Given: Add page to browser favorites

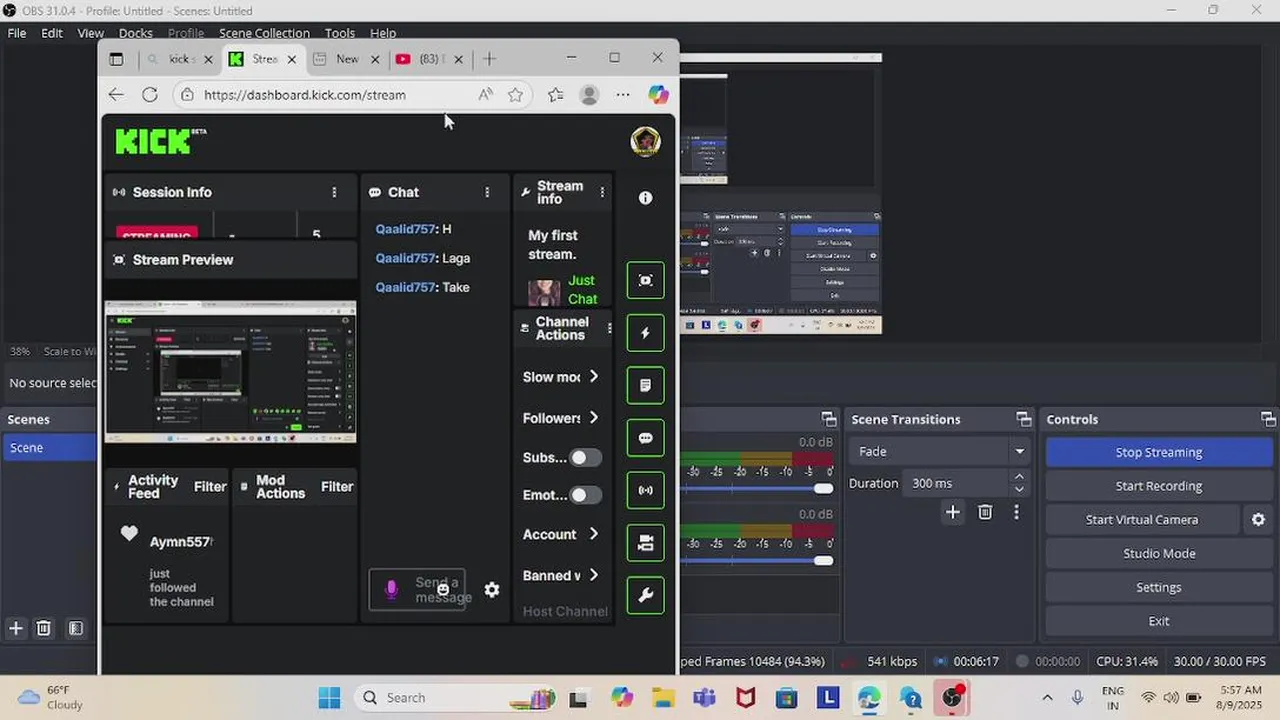Looking at the screenshot, I should point(515,94).
